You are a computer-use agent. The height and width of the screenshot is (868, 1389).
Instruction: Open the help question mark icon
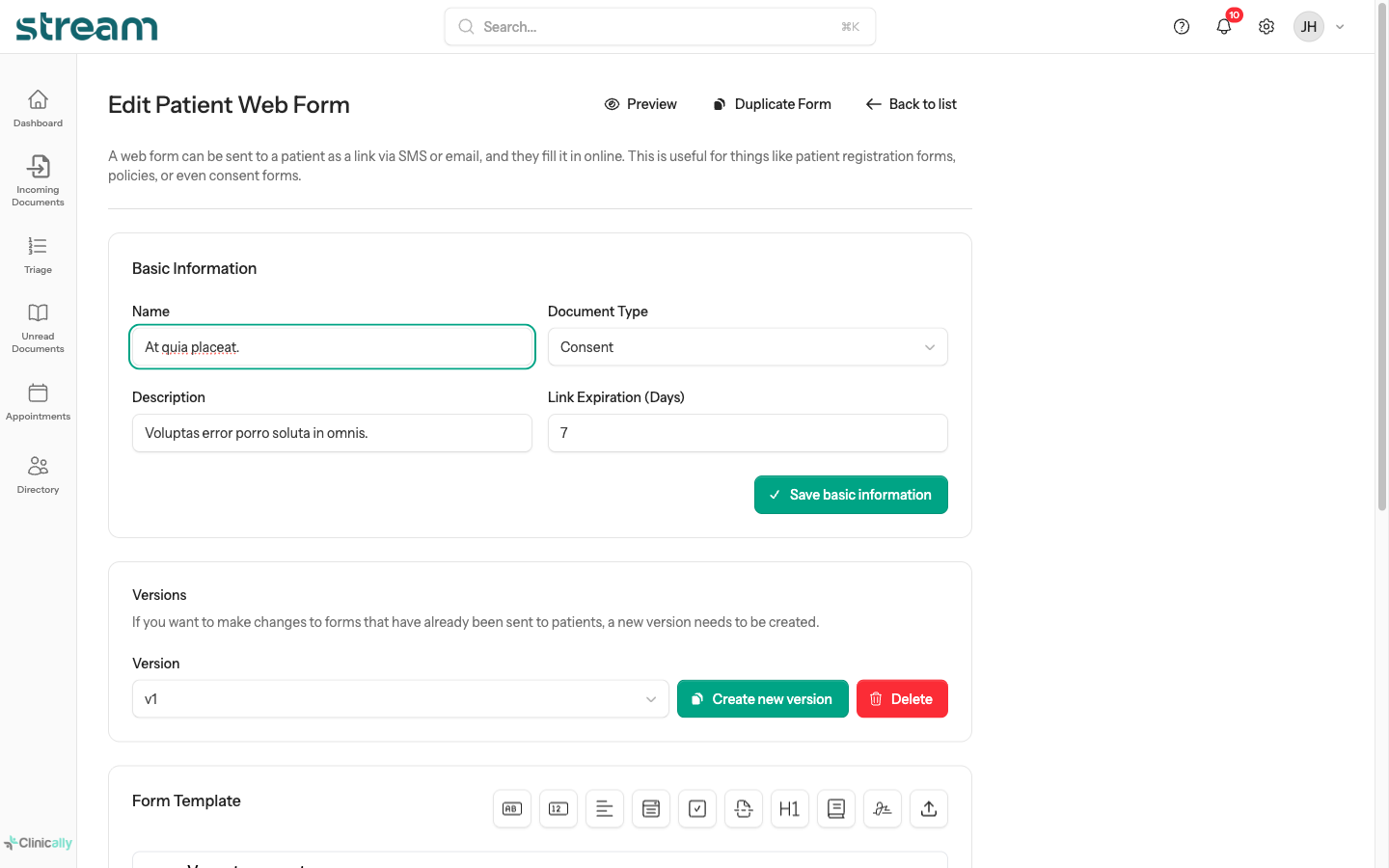pos(1182,26)
